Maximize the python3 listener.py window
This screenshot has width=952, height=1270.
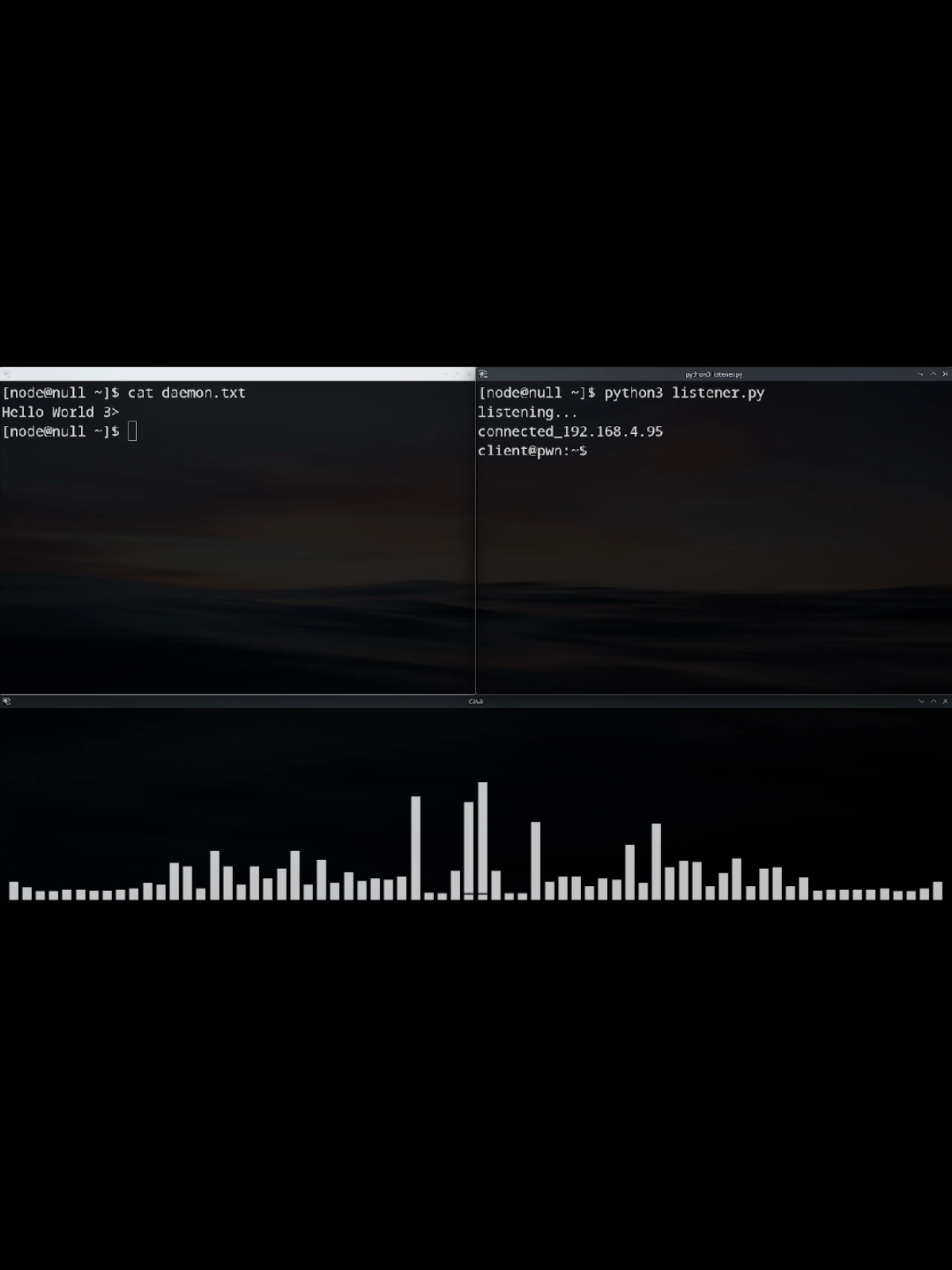[933, 374]
